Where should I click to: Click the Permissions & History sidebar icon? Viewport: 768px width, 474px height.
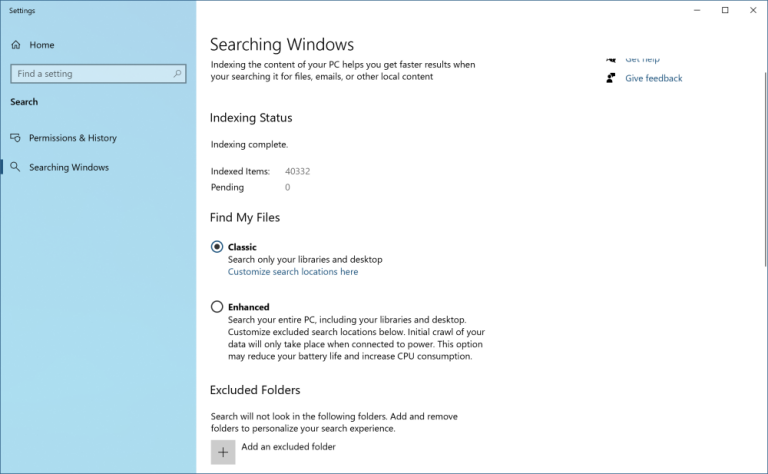[x=16, y=138]
